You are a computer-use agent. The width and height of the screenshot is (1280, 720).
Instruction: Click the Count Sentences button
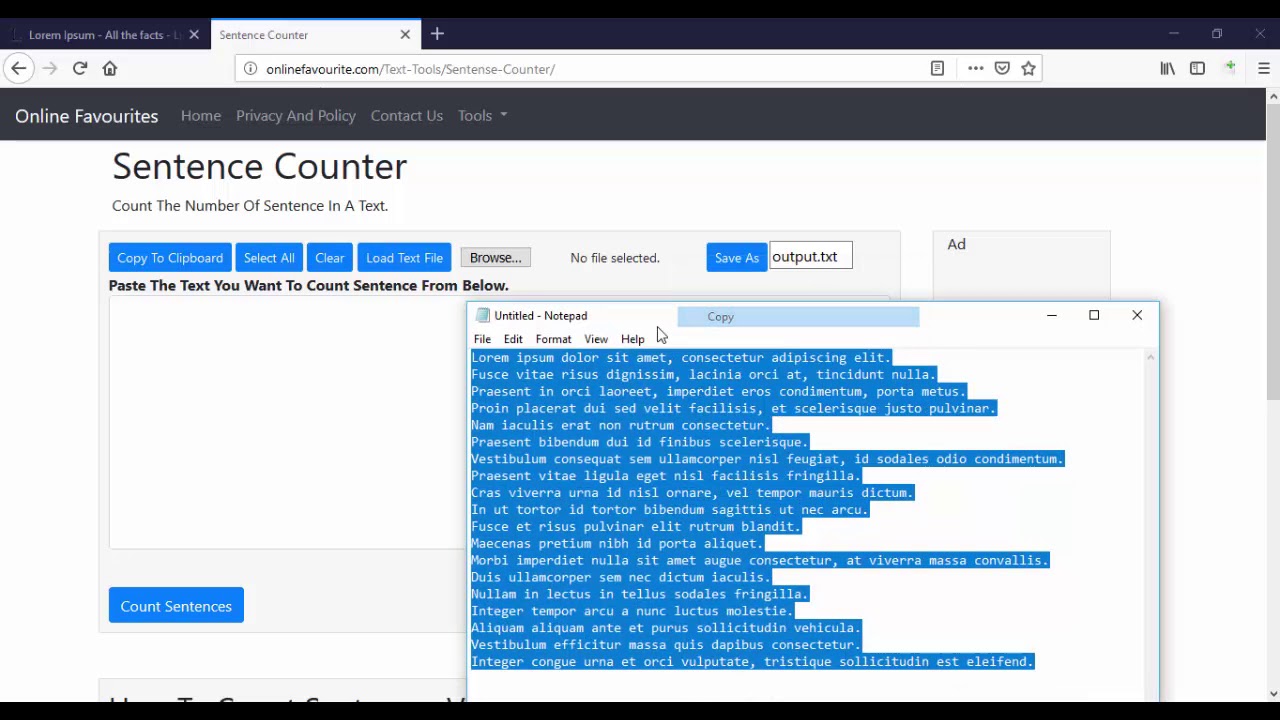tap(175, 606)
